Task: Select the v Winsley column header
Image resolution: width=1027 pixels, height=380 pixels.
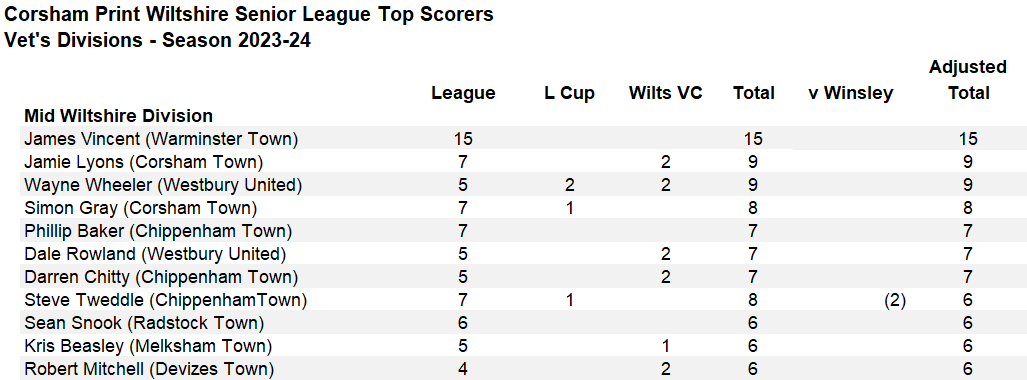Action: 850,94
